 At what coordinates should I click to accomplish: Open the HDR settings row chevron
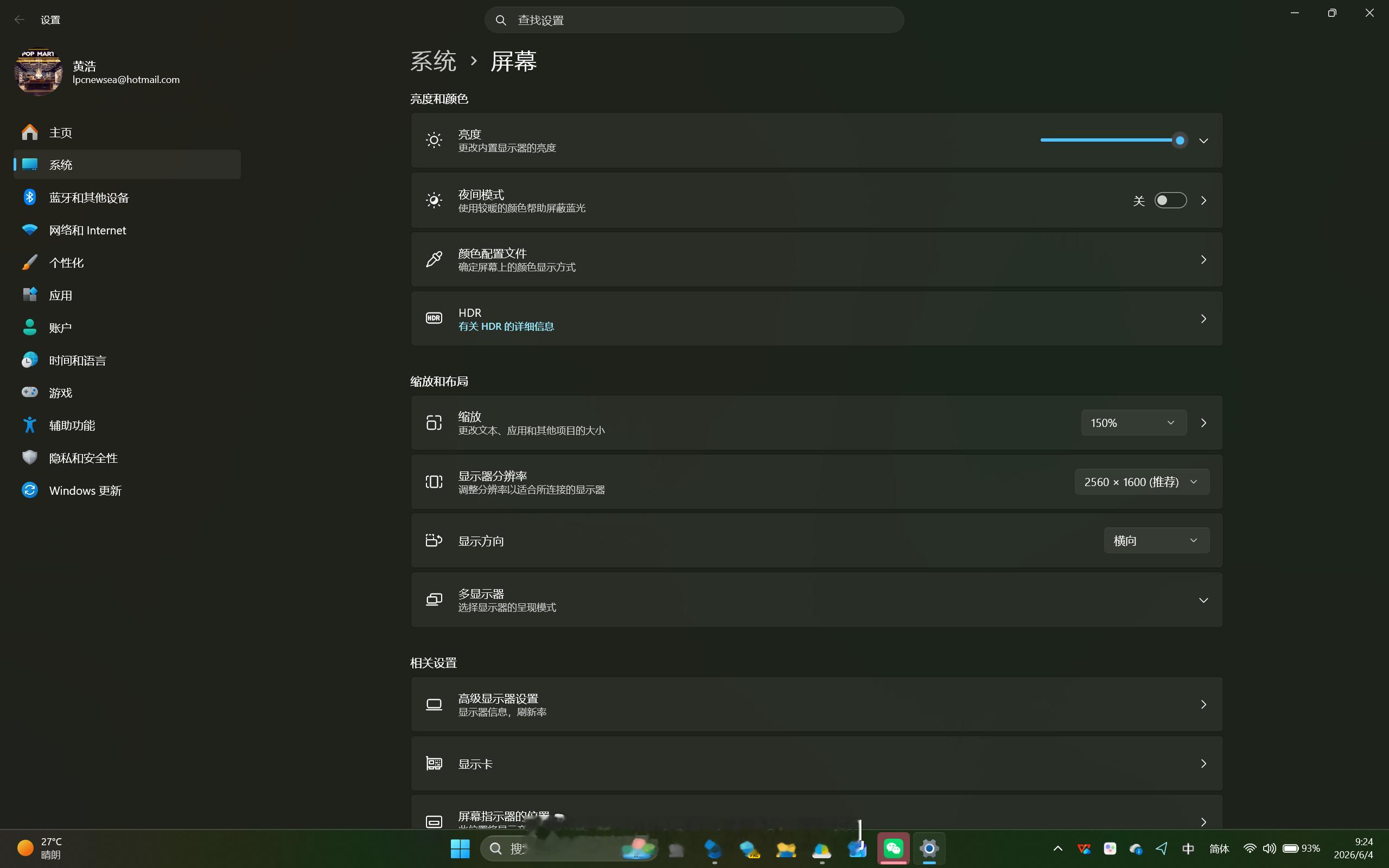[x=1203, y=318]
